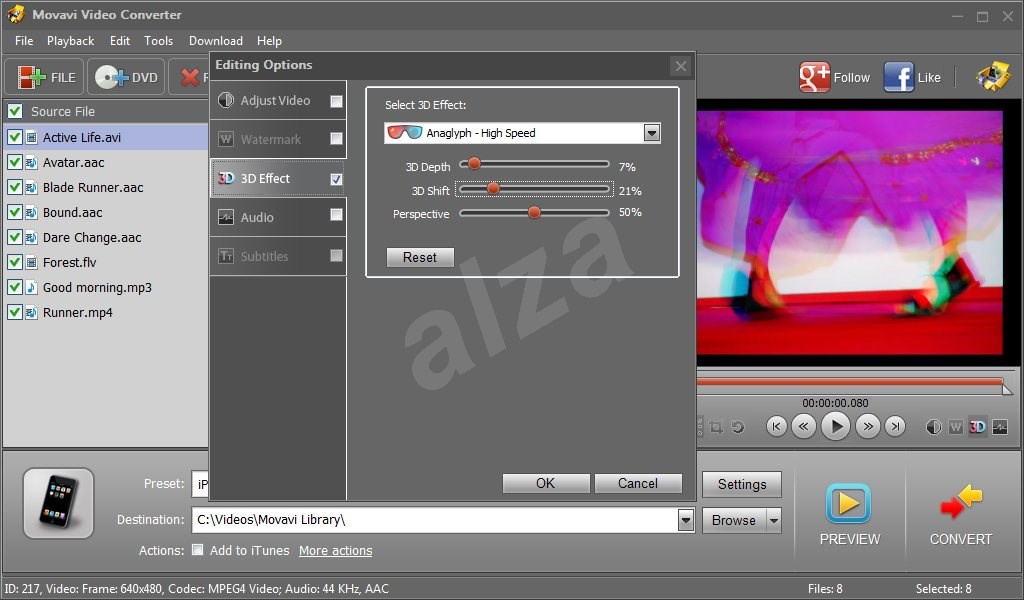Enable the Subtitles checkbox
Image resolution: width=1024 pixels, height=600 pixels.
click(x=336, y=255)
